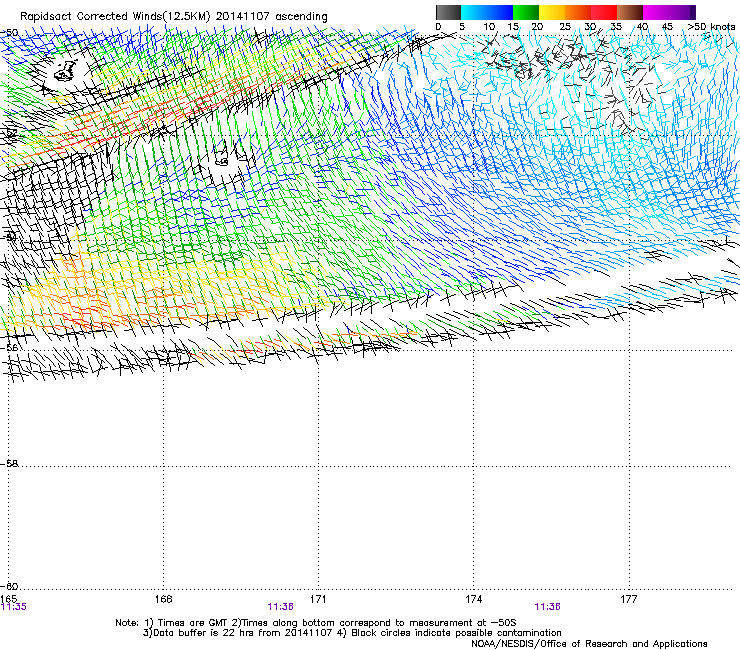Click the gray 0-5 knots color band

click(448, 12)
